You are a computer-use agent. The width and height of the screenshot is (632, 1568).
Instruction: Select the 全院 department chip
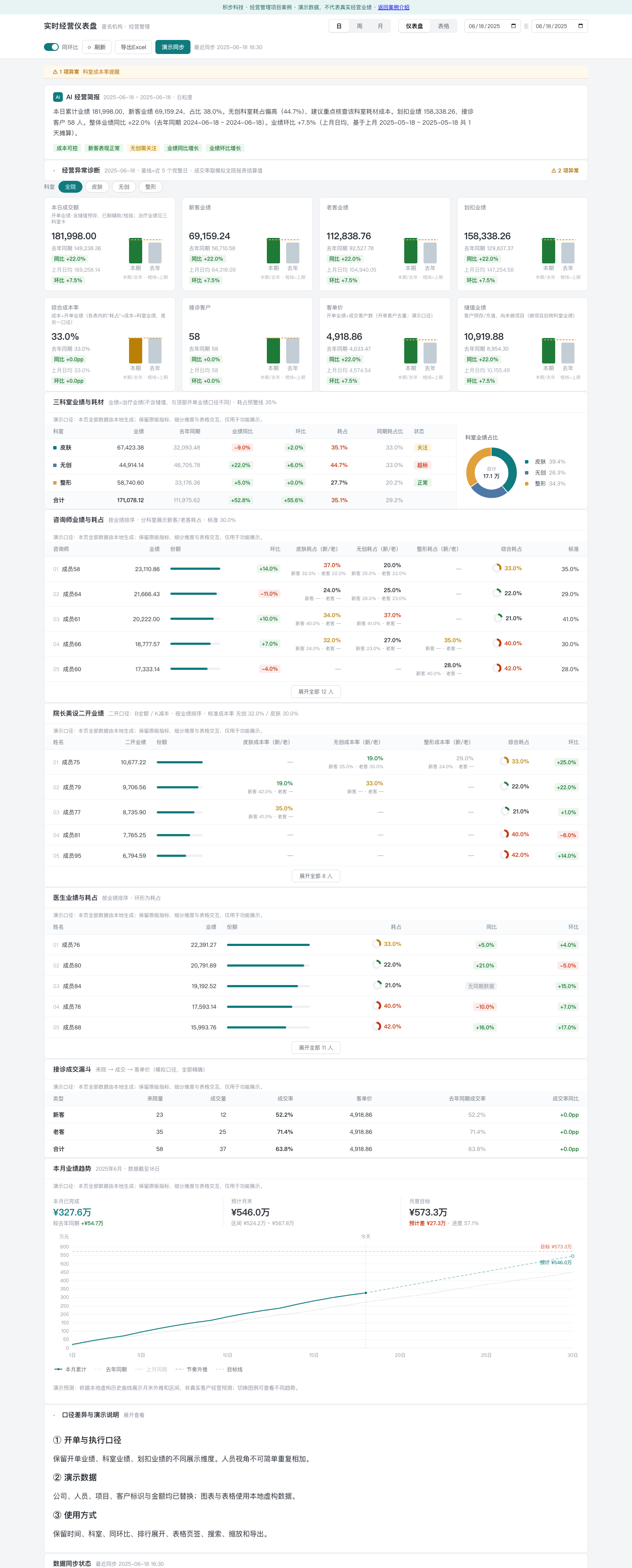71,187
